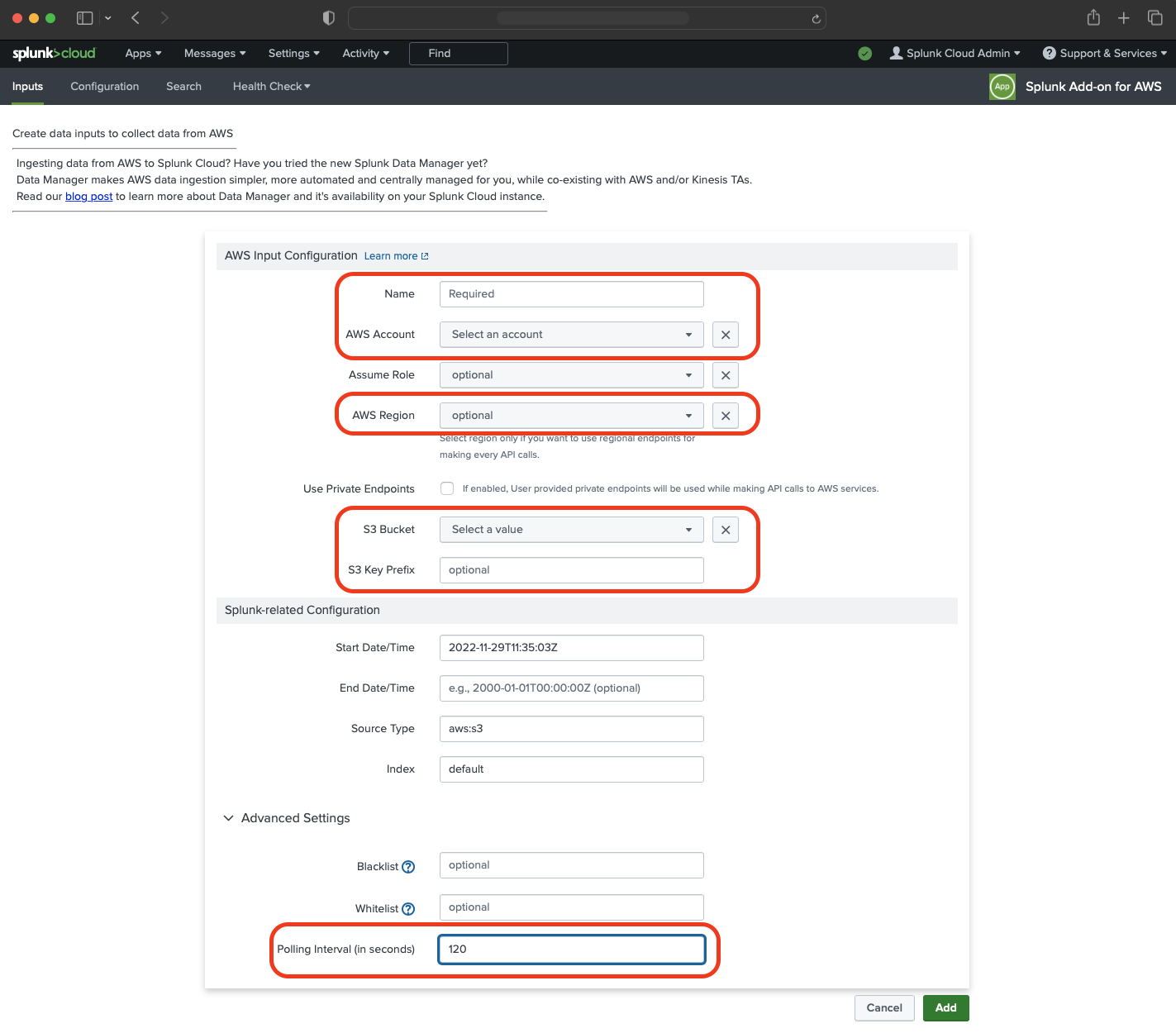The height and width of the screenshot is (1033, 1176).
Task: Clear the AWS Region selection with X
Action: (x=726, y=416)
